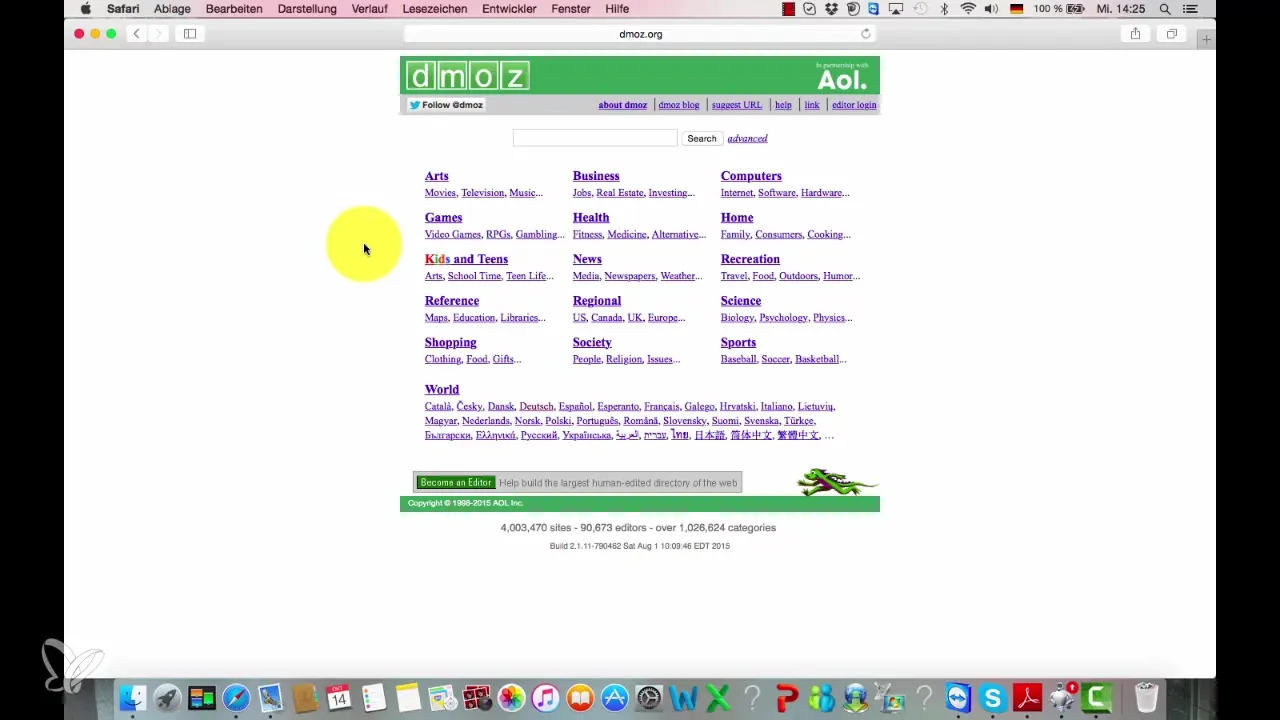The width and height of the screenshot is (1280, 720).
Task: Open the Darstellung menu
Action: click(x=307, y=9)
